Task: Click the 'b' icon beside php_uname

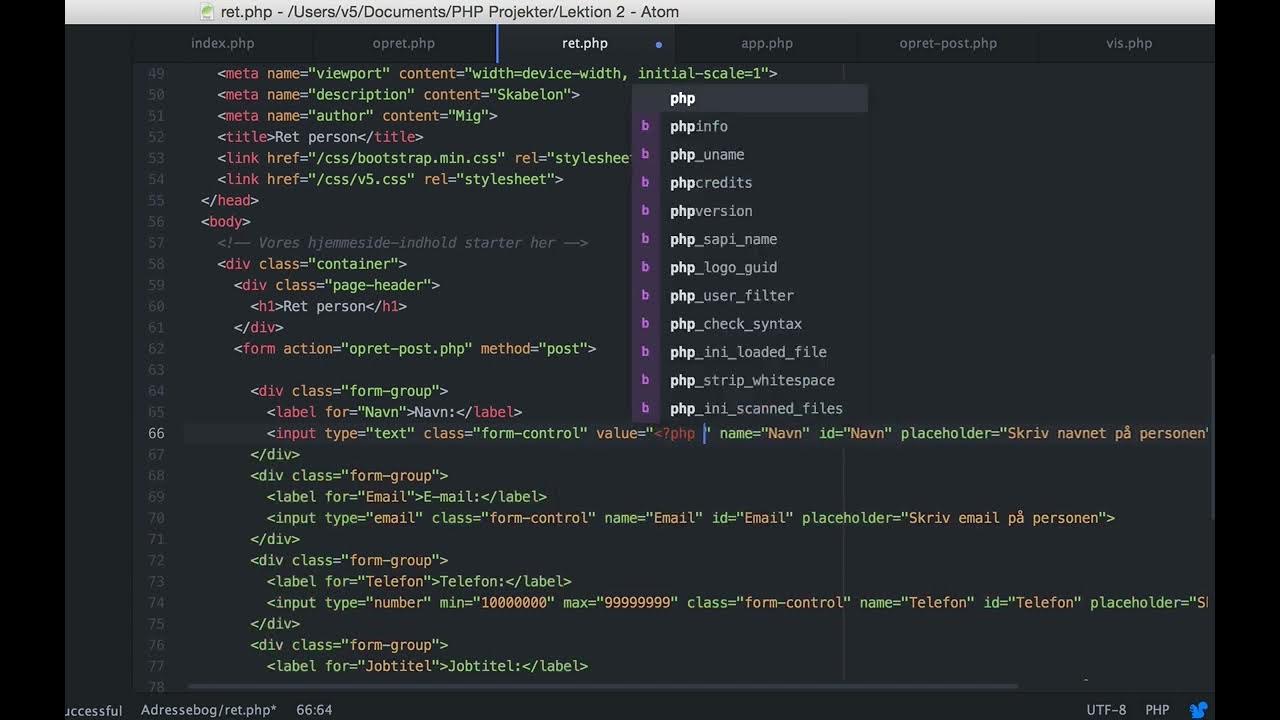Action: pyautogui.click(x=646, y=154)
